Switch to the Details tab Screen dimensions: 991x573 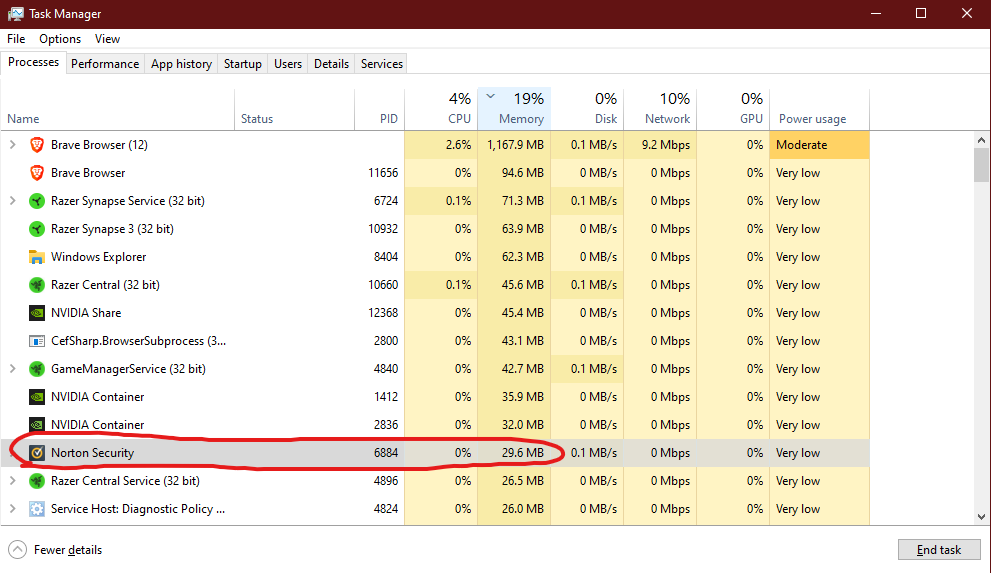331,64
